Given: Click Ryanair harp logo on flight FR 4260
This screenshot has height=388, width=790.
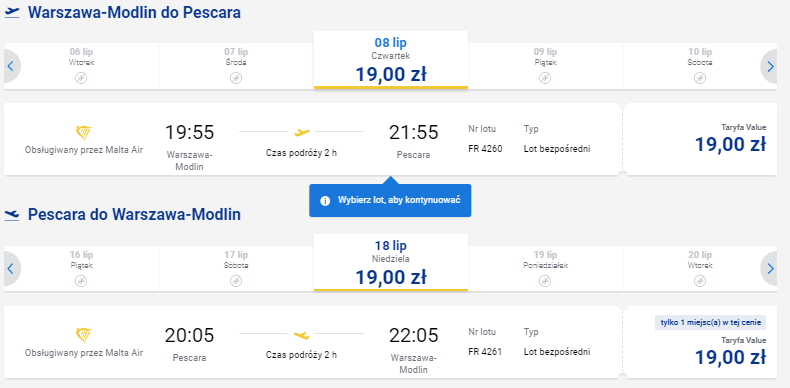Looking at the screenshot, I should pyautogui.click(x=84, y=133).
